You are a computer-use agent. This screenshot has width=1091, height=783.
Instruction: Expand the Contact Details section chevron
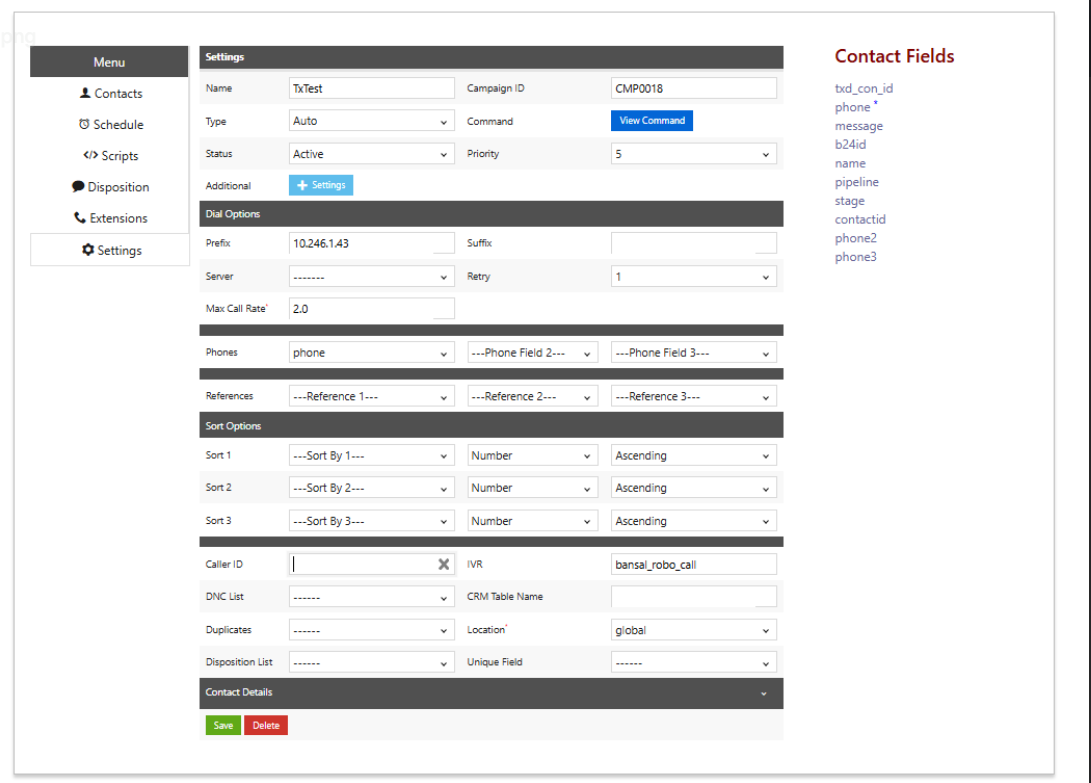coord(763,693)
